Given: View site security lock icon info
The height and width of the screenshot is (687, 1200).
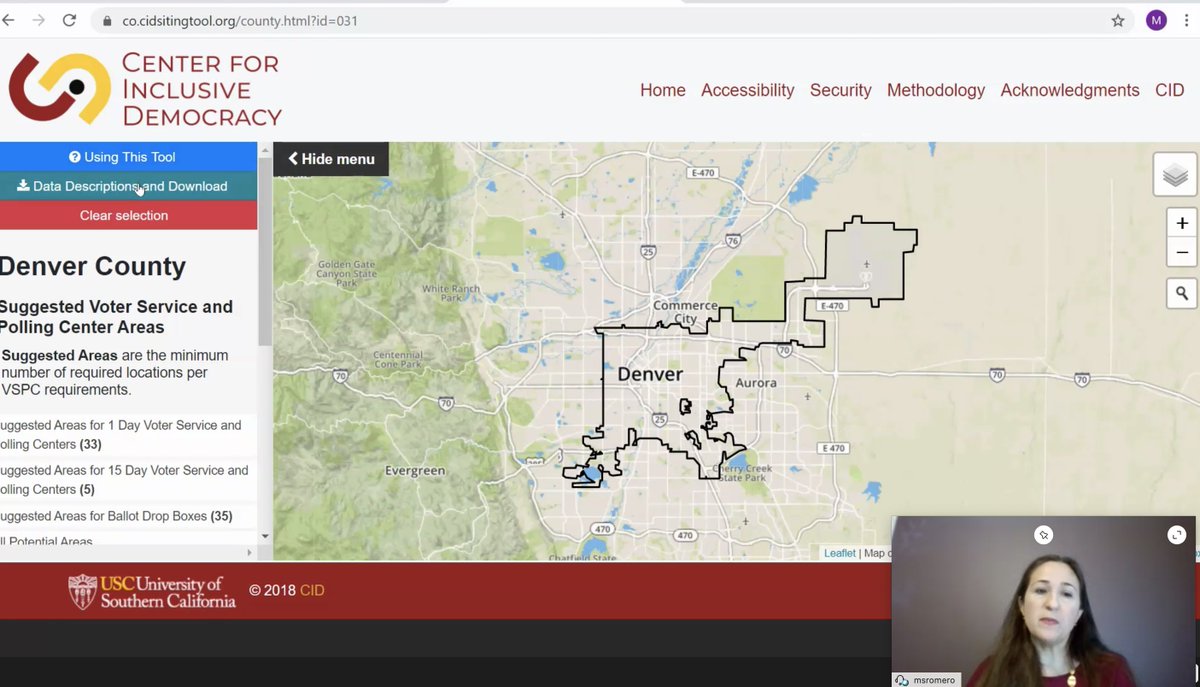Looking at the screenshot, I should (x=108, y=20).
